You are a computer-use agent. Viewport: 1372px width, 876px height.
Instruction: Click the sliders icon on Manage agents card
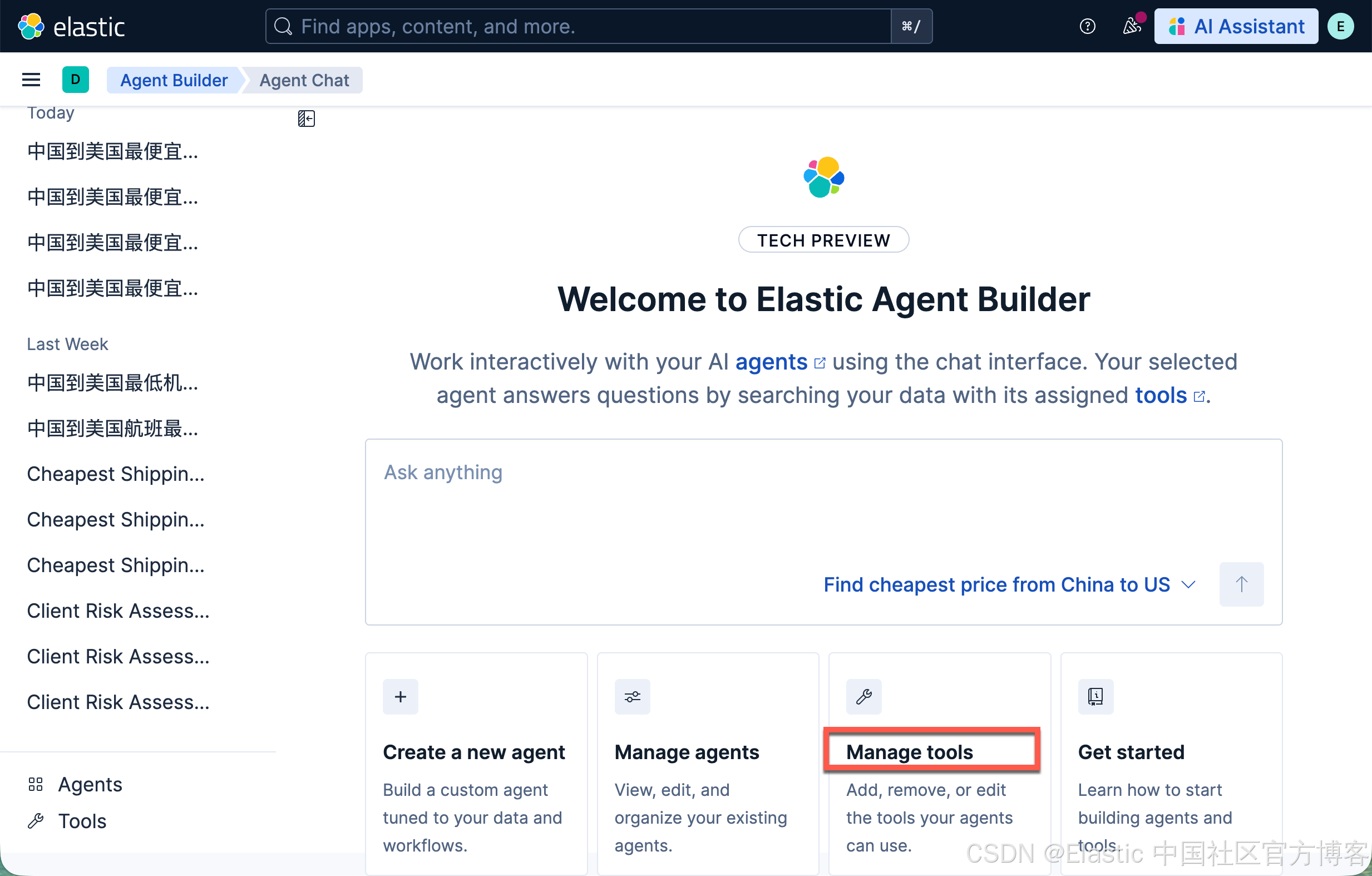pos(632,696)
